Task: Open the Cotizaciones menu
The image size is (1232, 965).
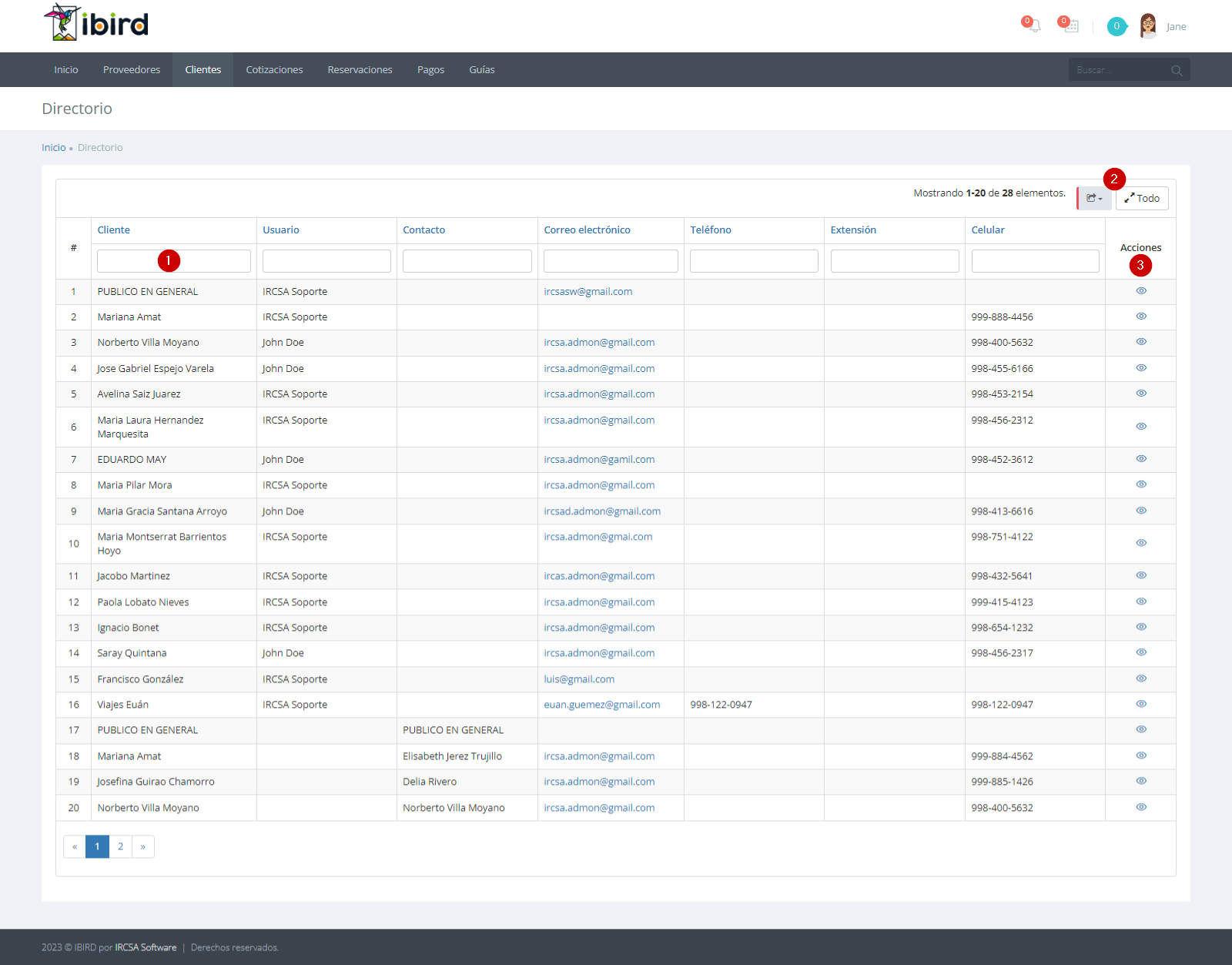Action: 274,70
